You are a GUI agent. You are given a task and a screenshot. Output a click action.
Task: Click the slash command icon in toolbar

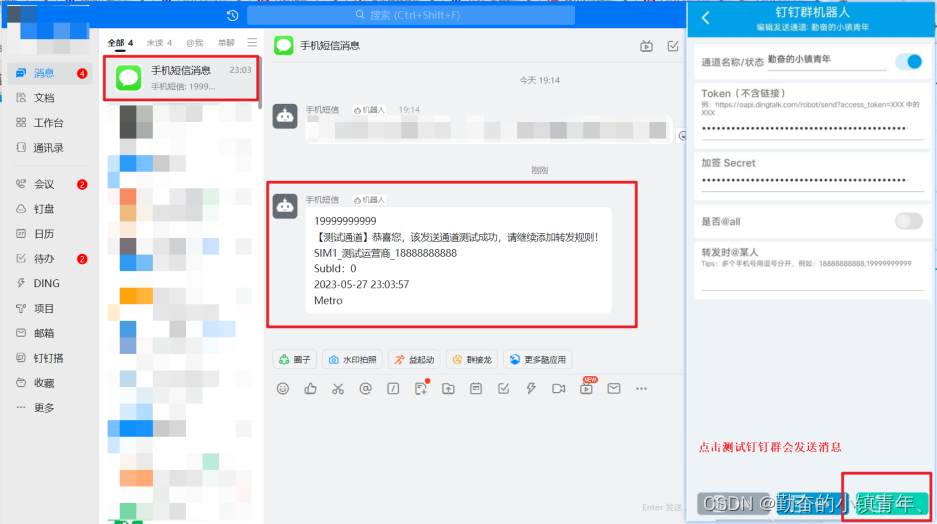pos(393,389)
